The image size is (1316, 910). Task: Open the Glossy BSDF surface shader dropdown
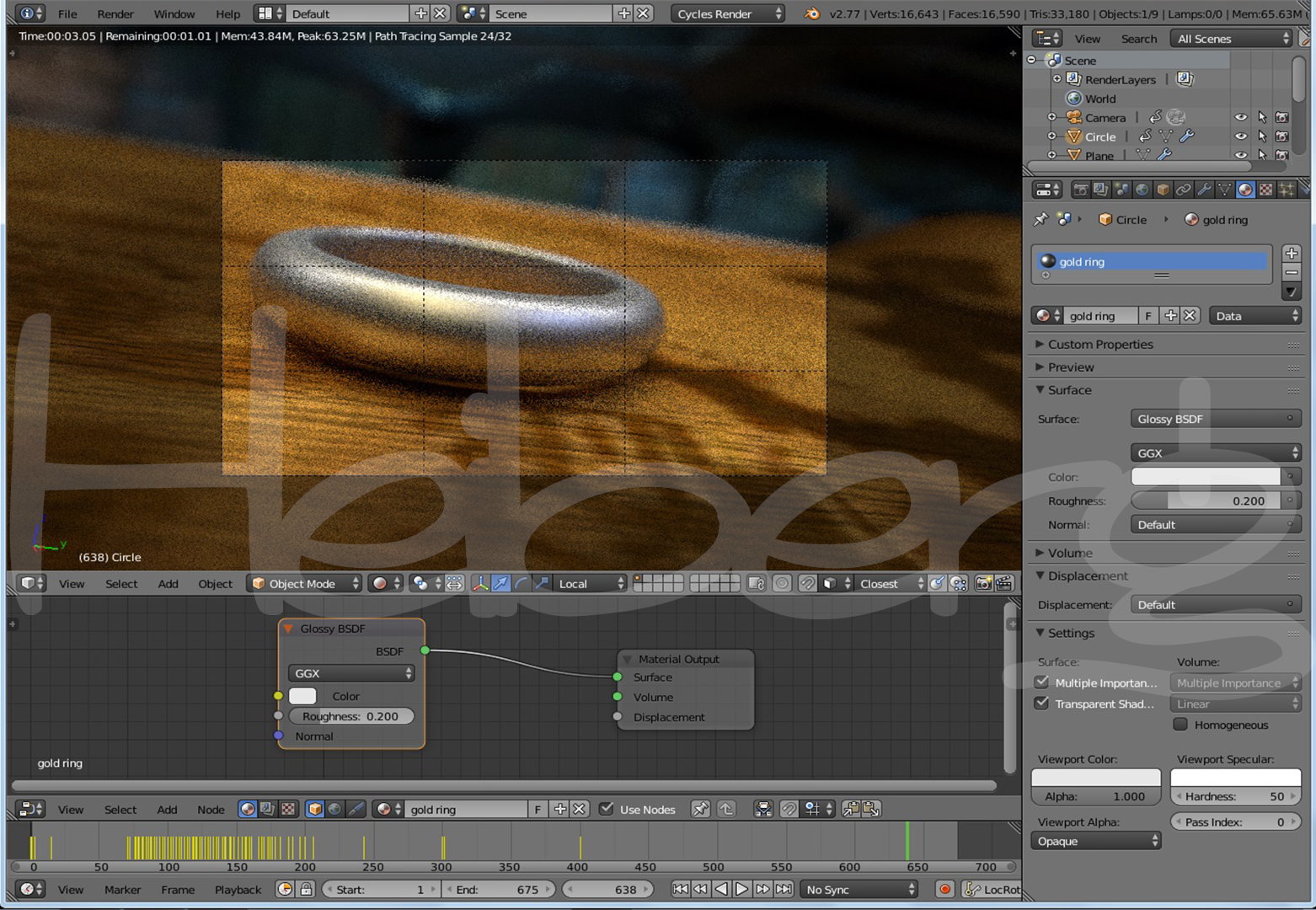coord(1216,419)
